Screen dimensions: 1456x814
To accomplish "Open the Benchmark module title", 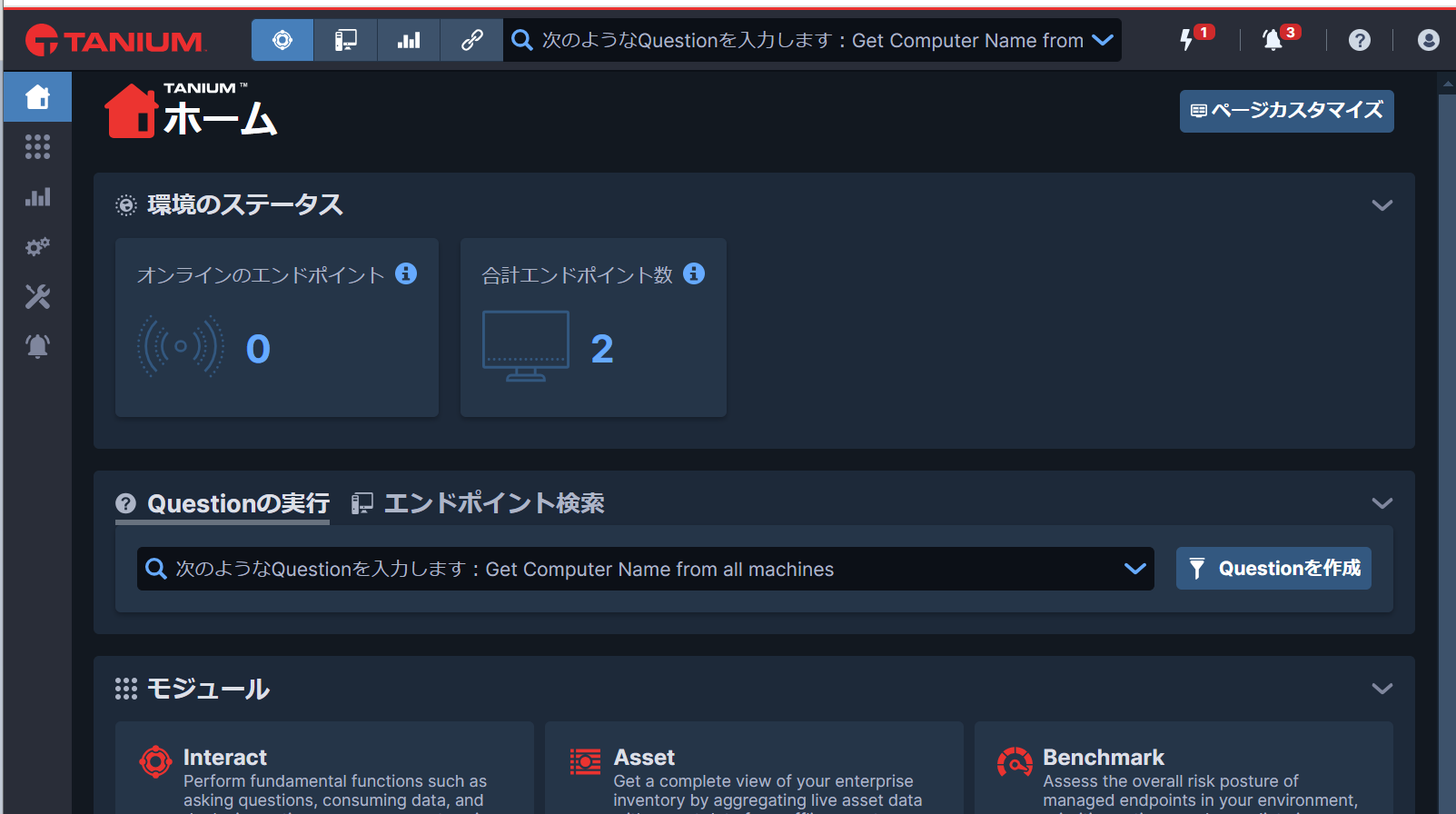I will pos(1104,758).
